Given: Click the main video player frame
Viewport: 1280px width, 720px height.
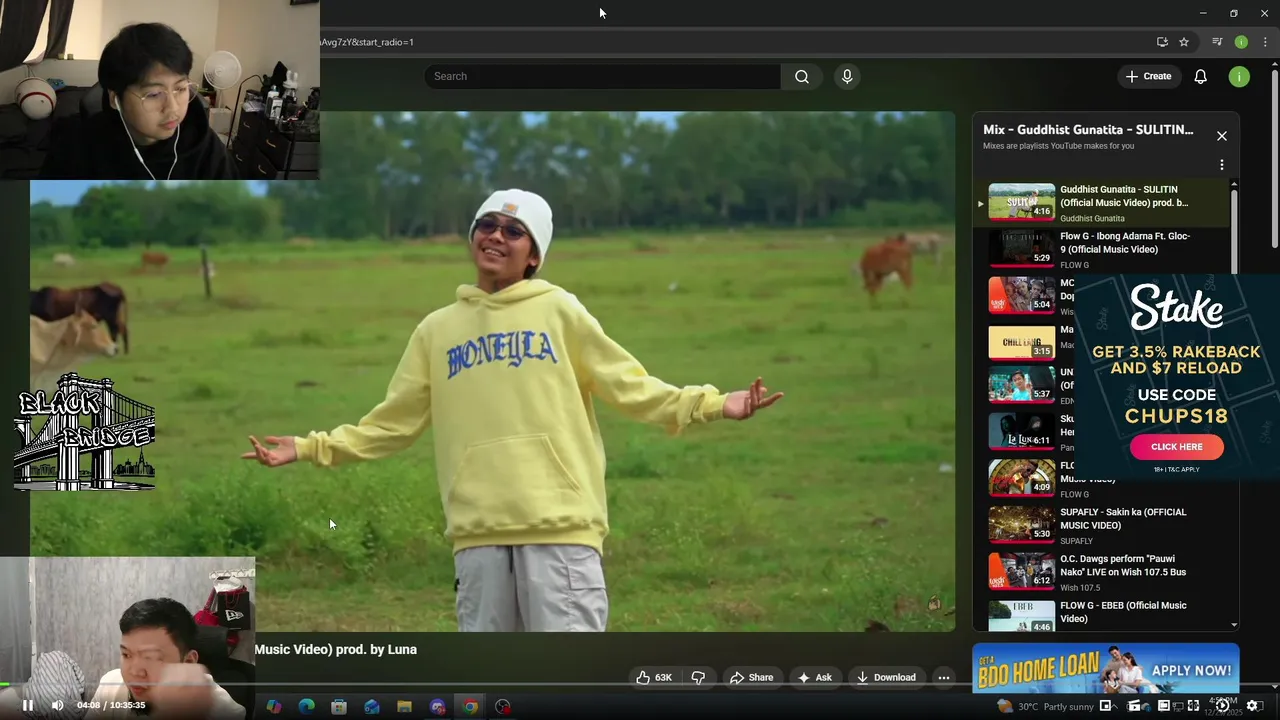Looking at the screenshot, I should click(492, 371).
